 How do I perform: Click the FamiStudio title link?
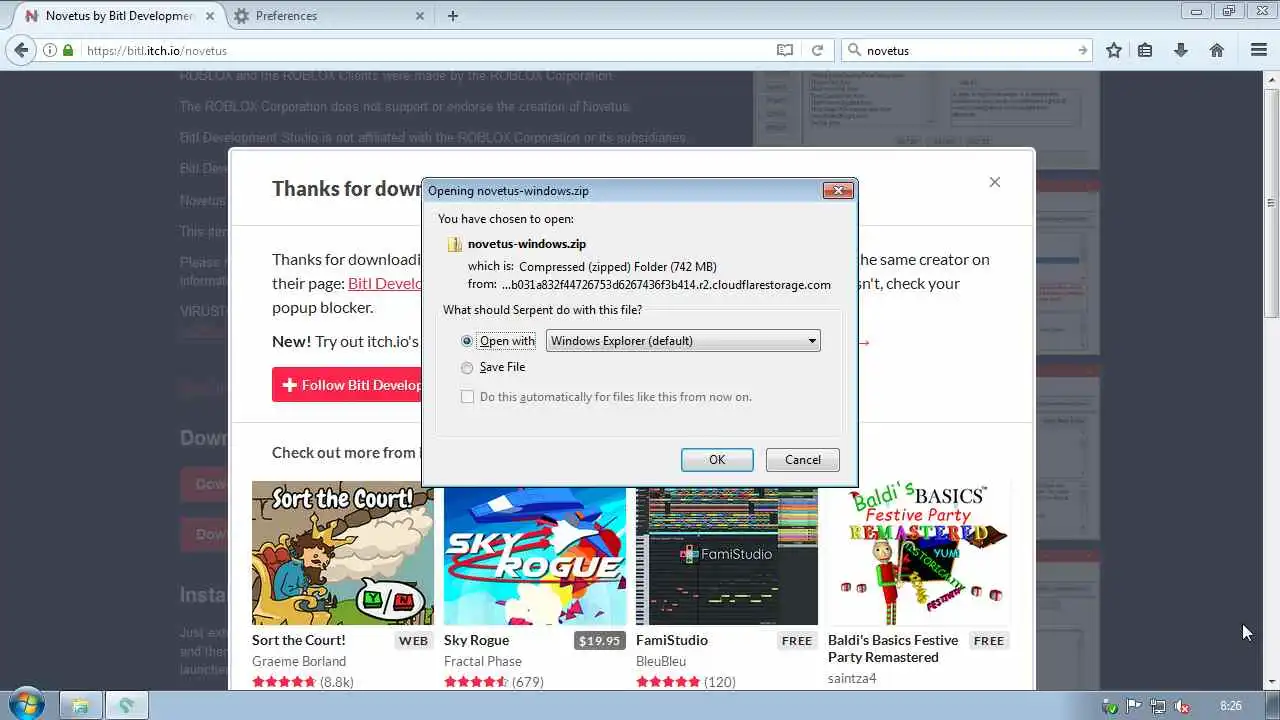[x=672, y=640]
